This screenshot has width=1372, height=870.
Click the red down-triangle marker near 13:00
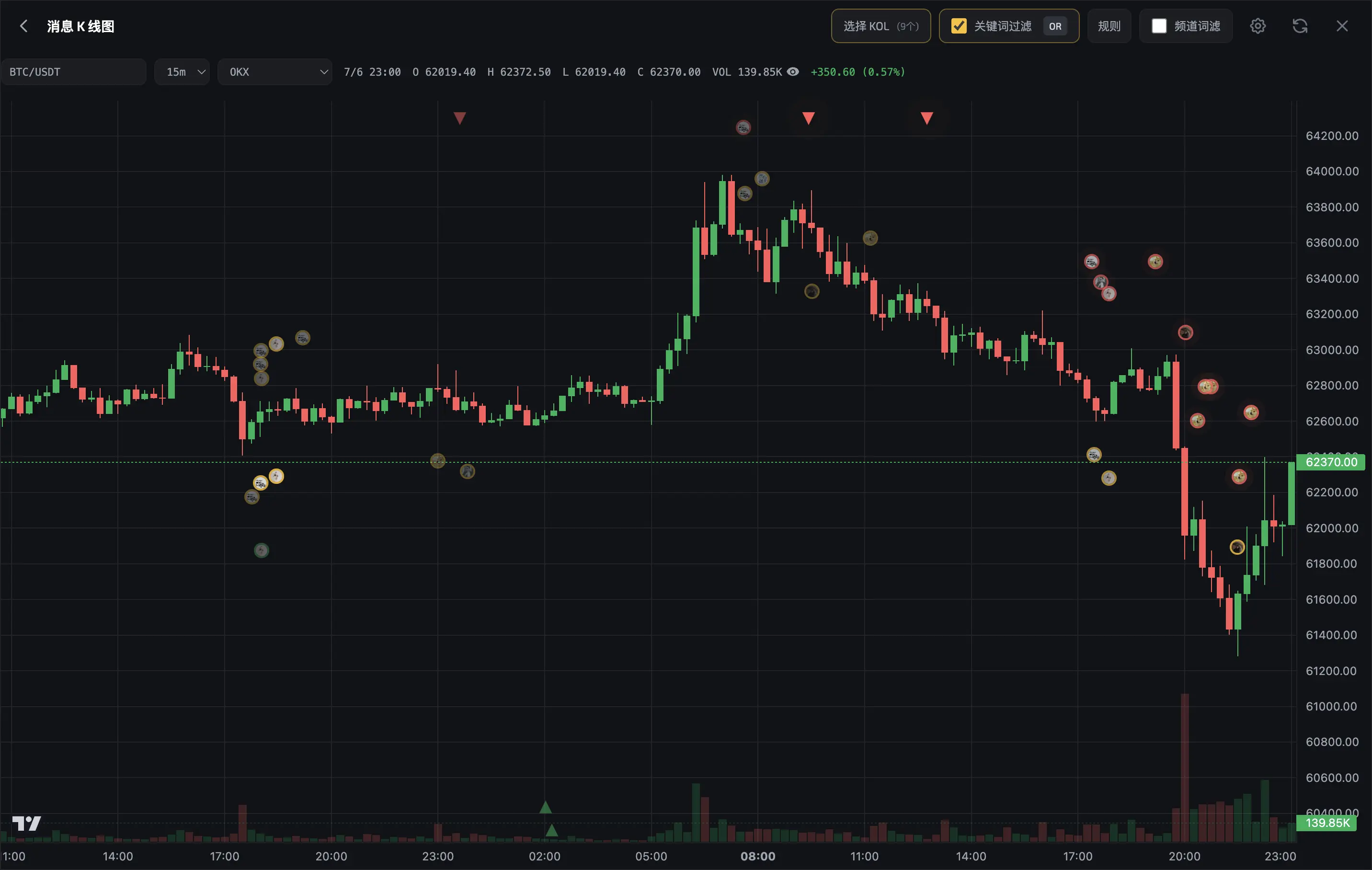[927, 118]
